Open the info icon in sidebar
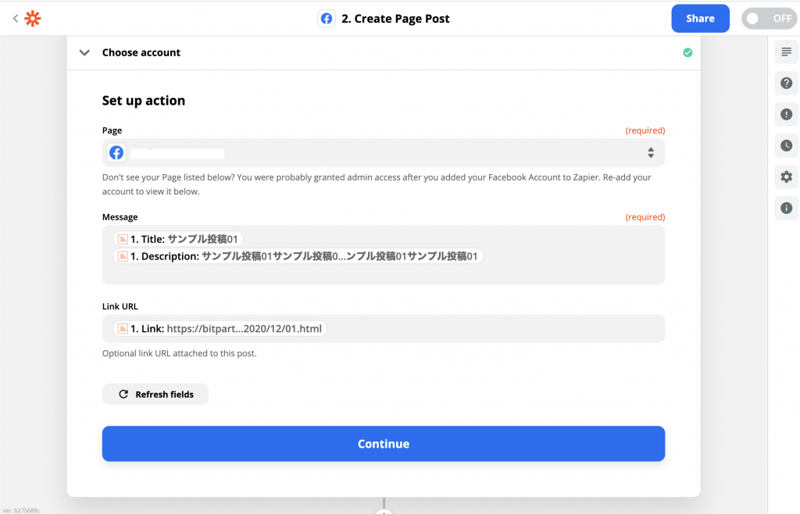 (x=786, y=208)
